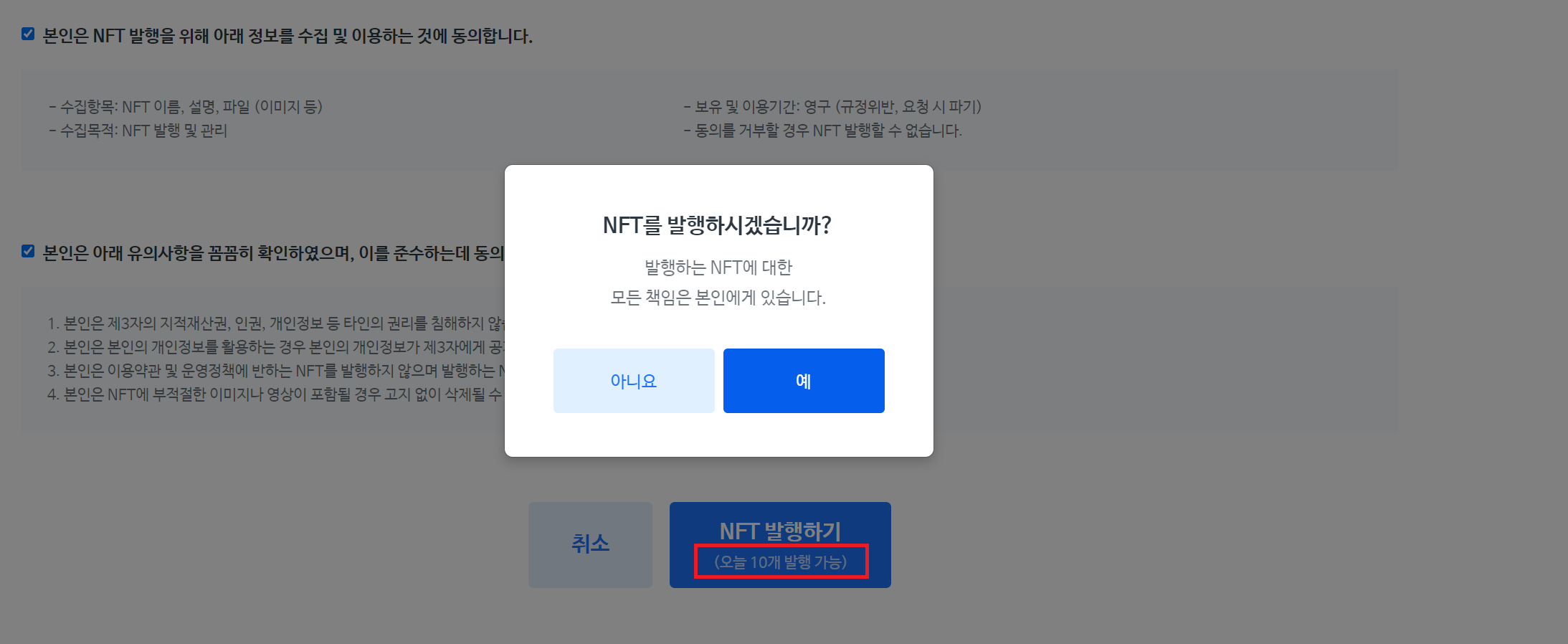
Task: Click the label text beginning 본인은 아래 유의사항을
Action: click(x=273, y=253)
